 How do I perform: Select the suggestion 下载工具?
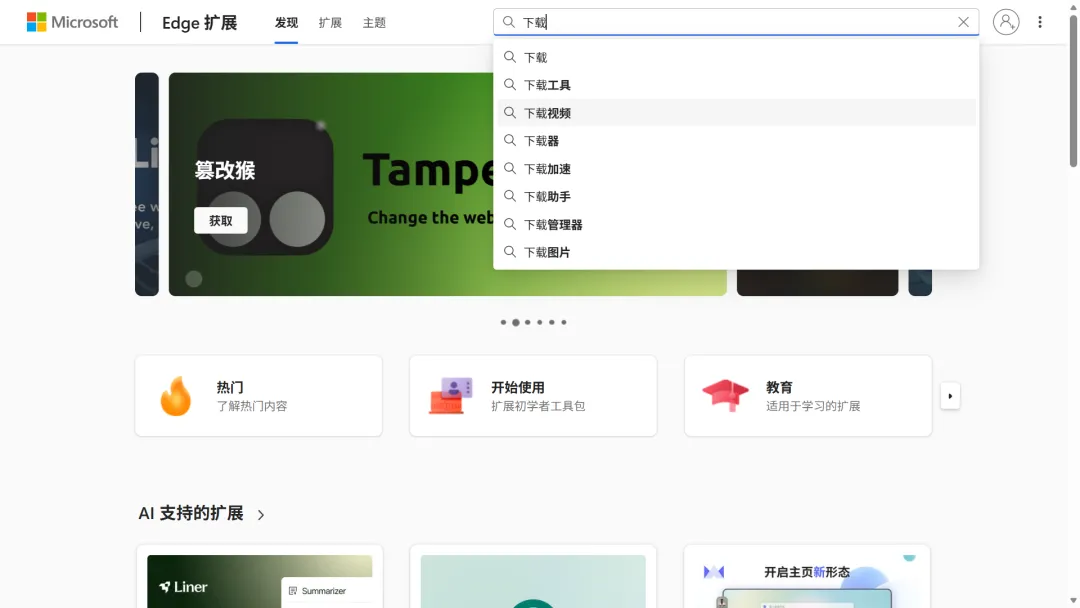tap(736, 85)
